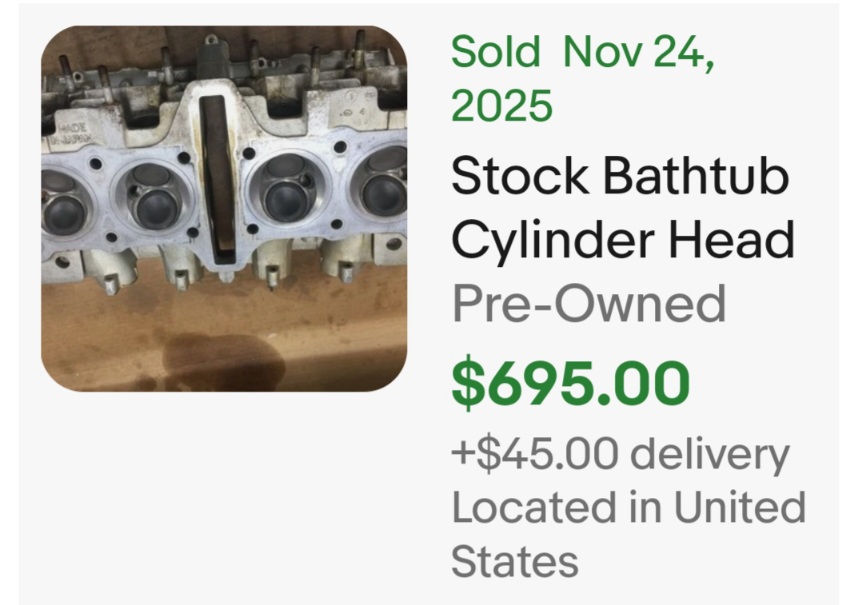Click the green word Sold
This screenshot has height=605, width=842.
[x=496, y=50]
